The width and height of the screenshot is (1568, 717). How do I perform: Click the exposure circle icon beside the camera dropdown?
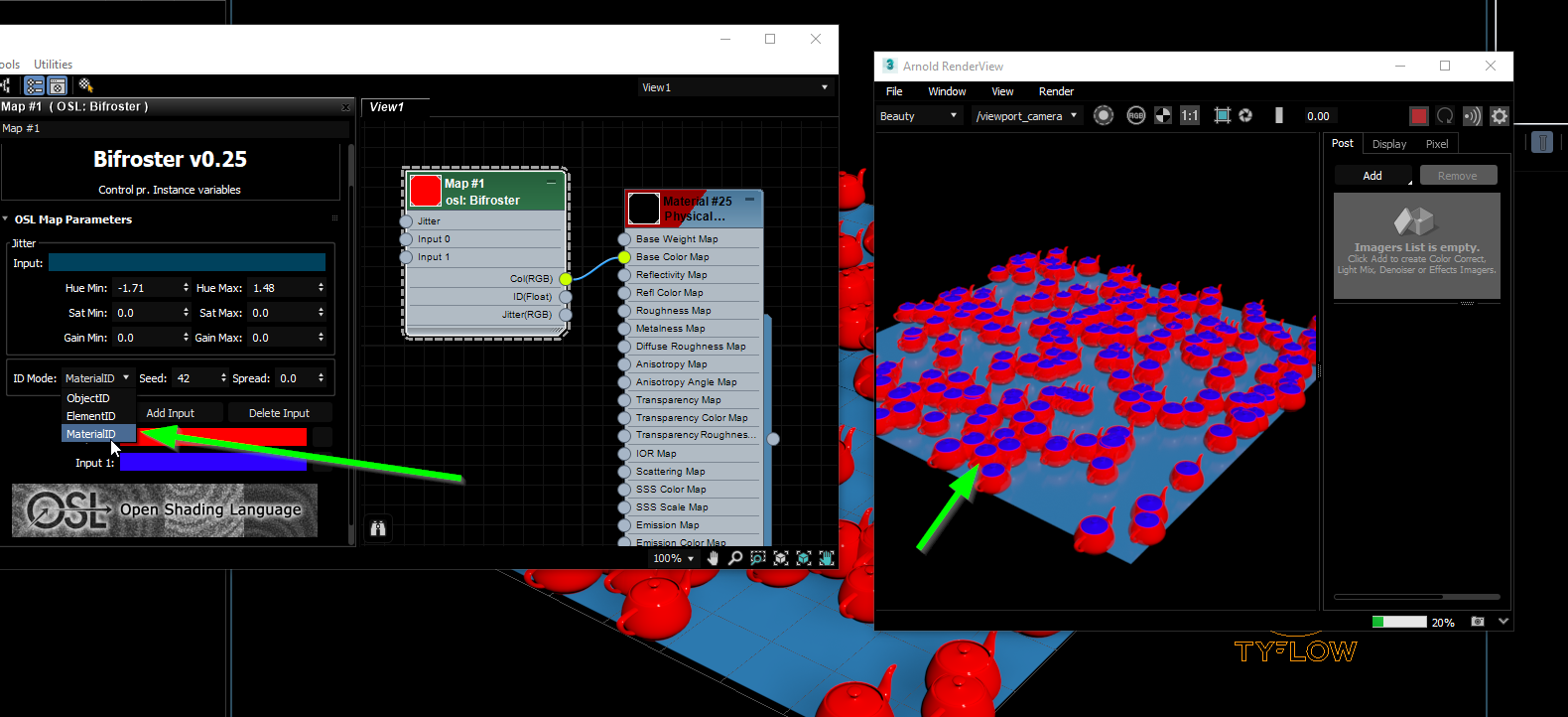coord(1104,116)
